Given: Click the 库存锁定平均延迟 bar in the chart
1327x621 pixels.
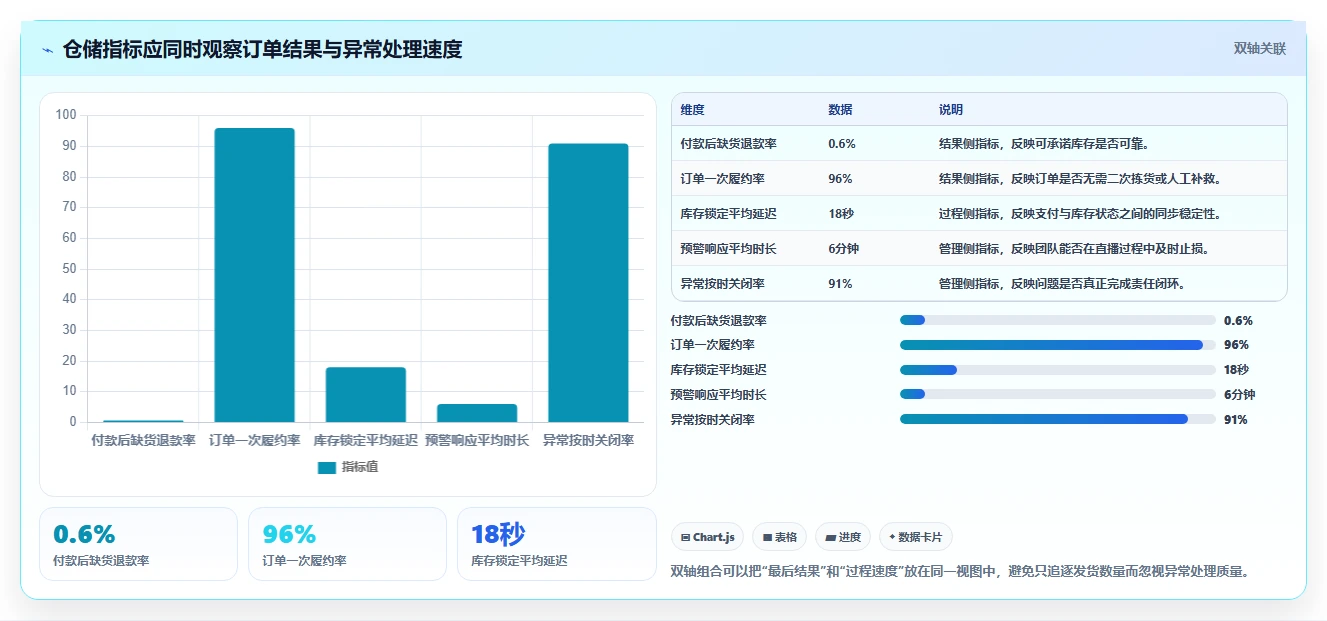Looking at the screenshot, I should pyautogui.click(x=365, y=395).
